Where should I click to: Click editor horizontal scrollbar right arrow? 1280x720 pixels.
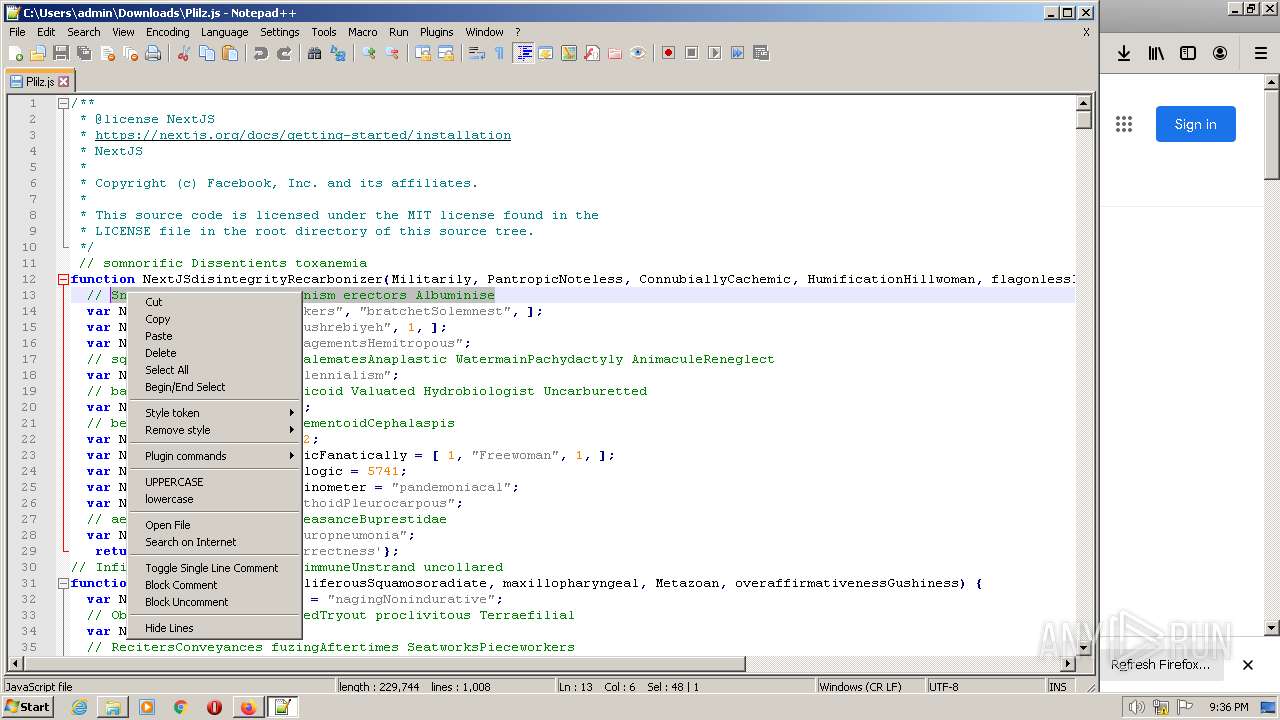[x=1068, y=663]
